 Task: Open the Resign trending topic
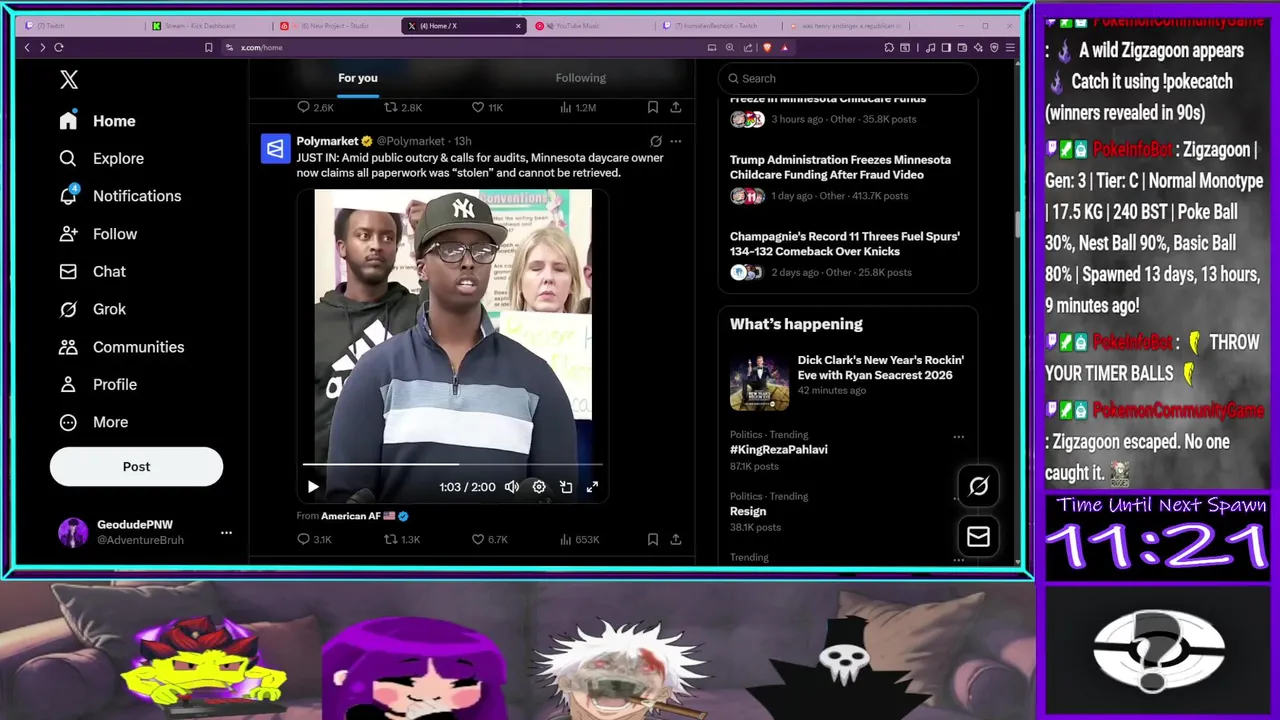point(748,511)
